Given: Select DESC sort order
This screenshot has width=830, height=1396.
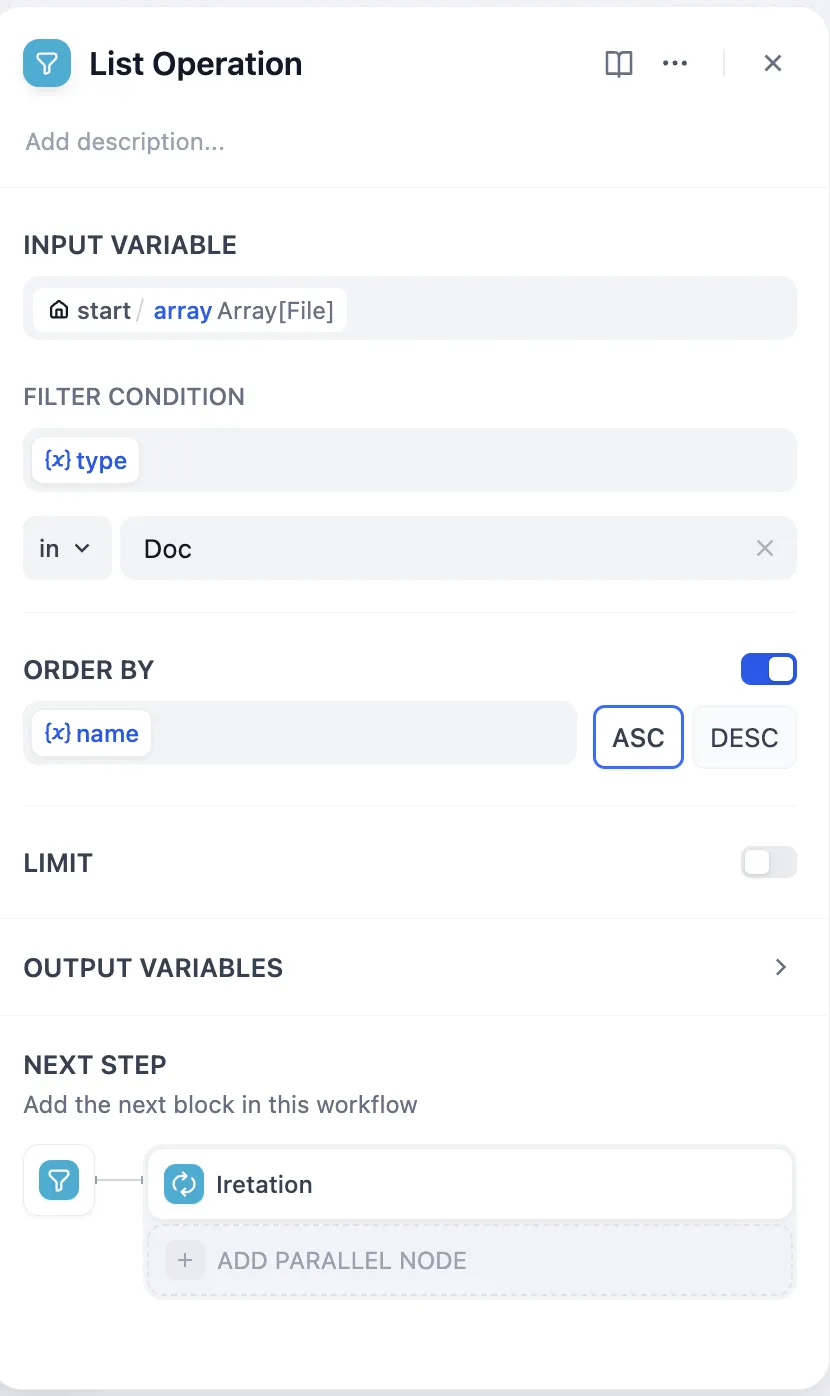Looking at the screenshot, I should pyautogui.click(x=744, y=737).
